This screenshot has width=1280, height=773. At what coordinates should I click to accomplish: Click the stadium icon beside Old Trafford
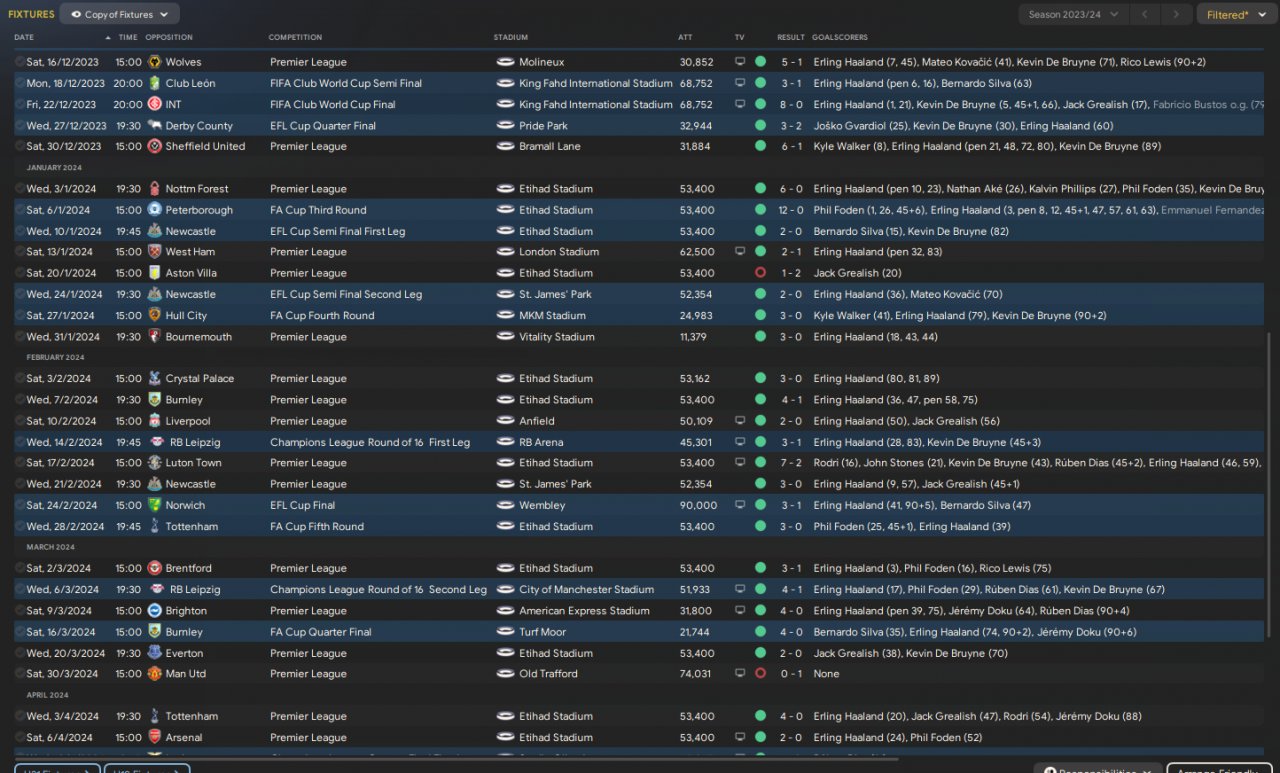[505, 674]
